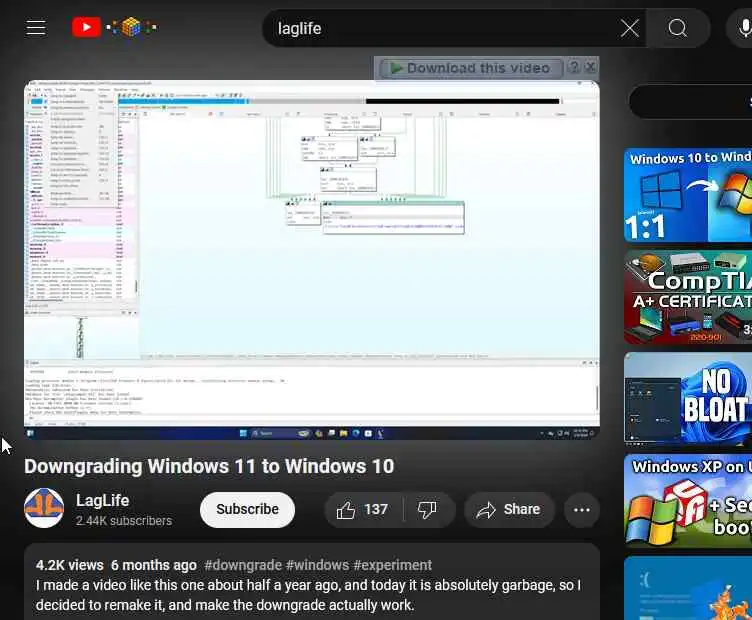
Task: Click the video title Downgrading Windows 11
Action: [x=209, y=466]
